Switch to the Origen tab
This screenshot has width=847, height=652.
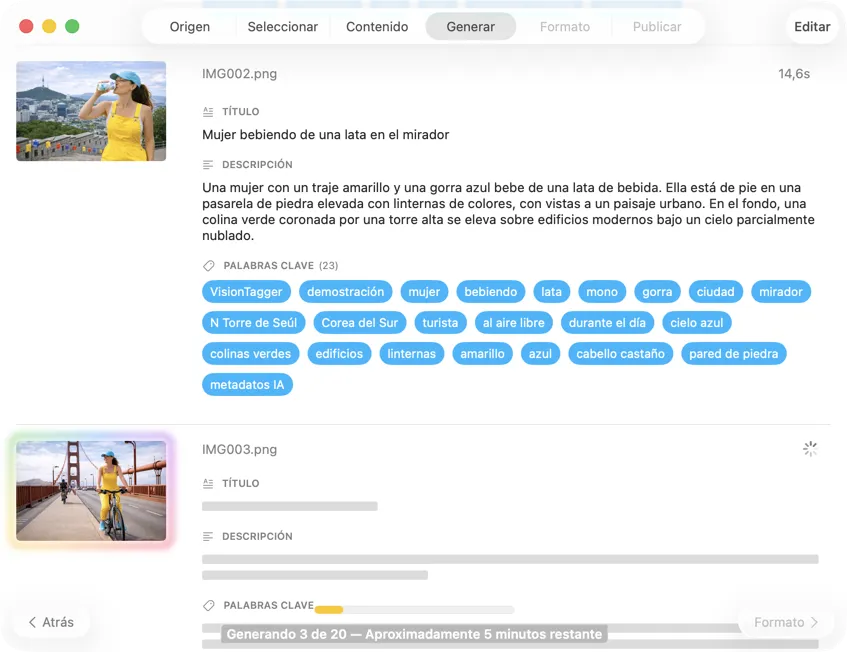(x=190, y=27)
